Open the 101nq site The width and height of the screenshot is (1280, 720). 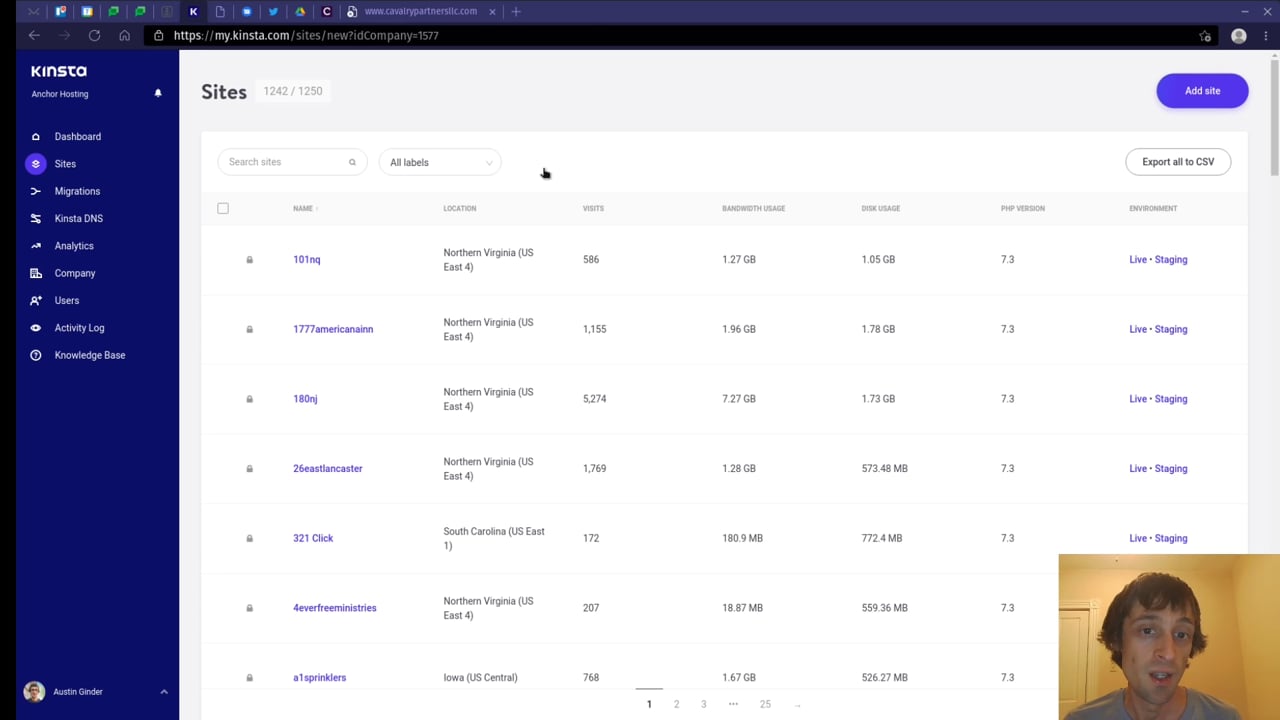[307, 260]
